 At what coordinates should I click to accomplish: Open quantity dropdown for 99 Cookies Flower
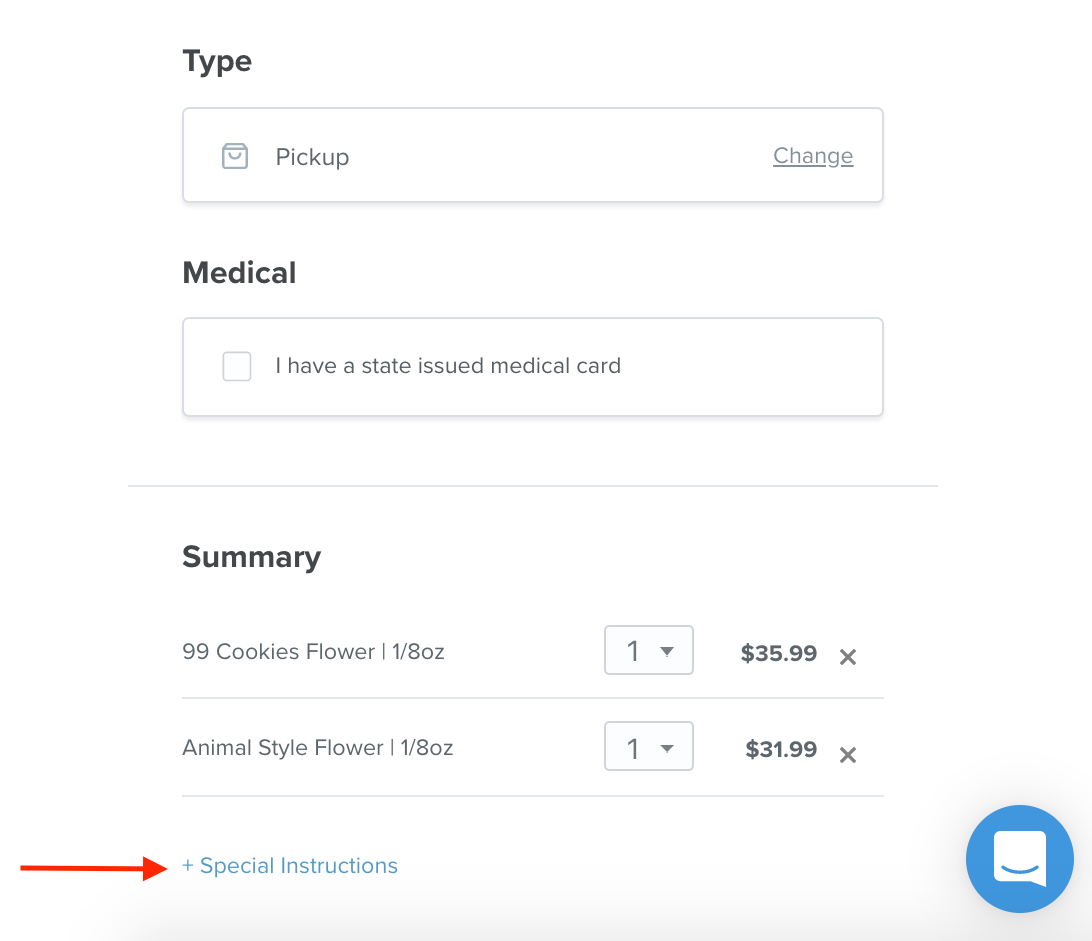[649, 651]
